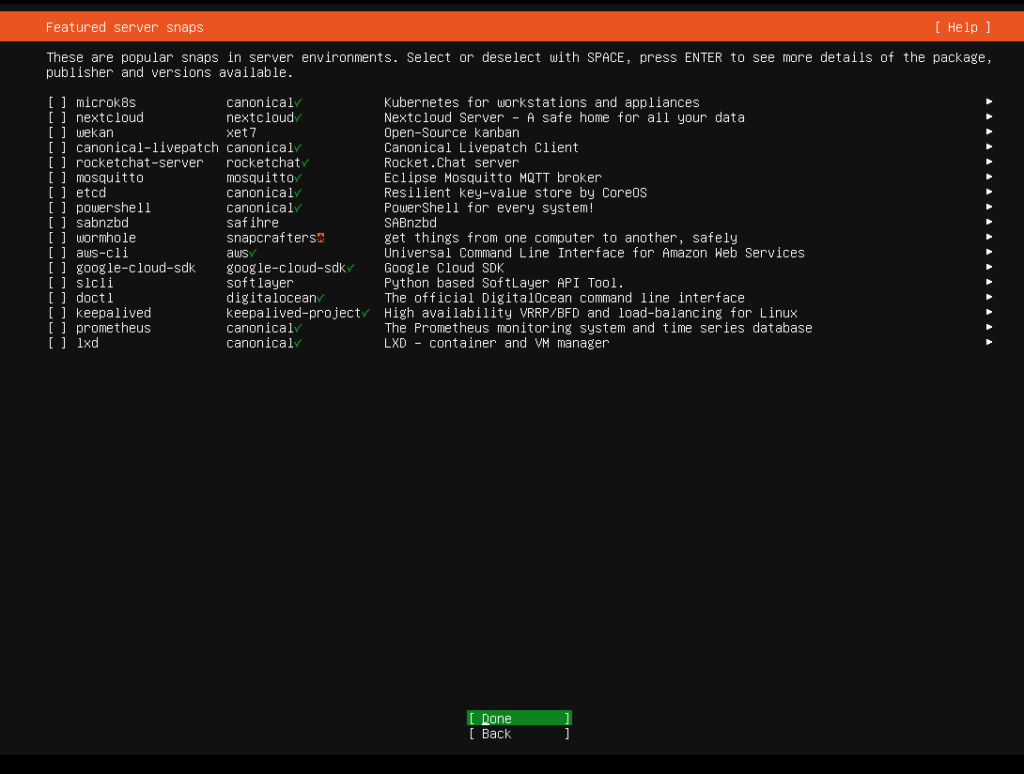
Task: Click the verified checkmark next to keepalived-project
Action: coord(366,313)
